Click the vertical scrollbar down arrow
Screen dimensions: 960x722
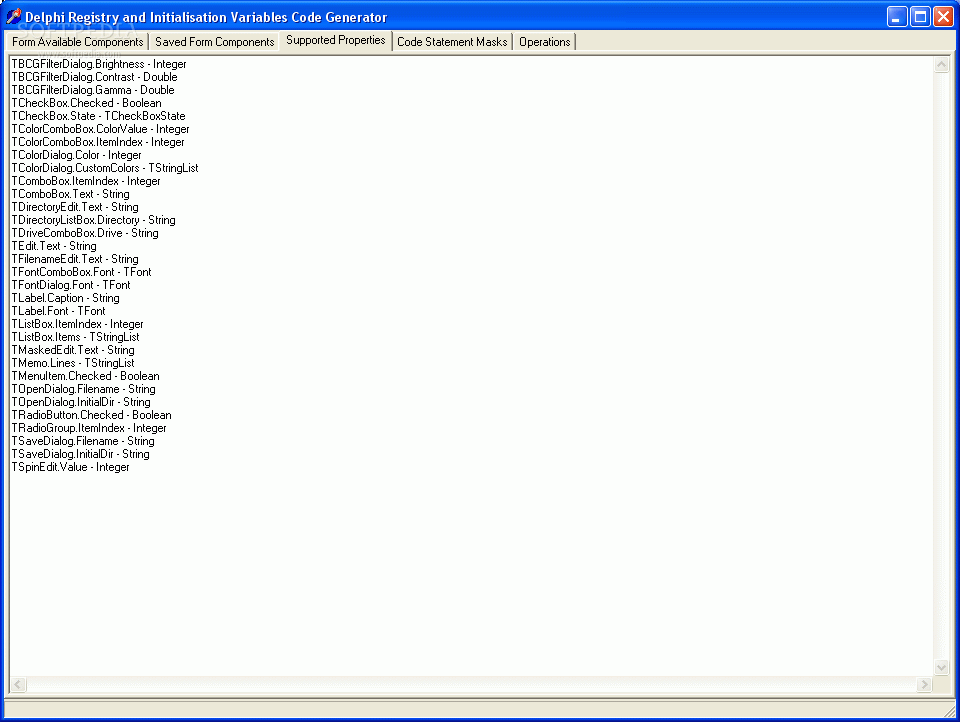(942, 667)
